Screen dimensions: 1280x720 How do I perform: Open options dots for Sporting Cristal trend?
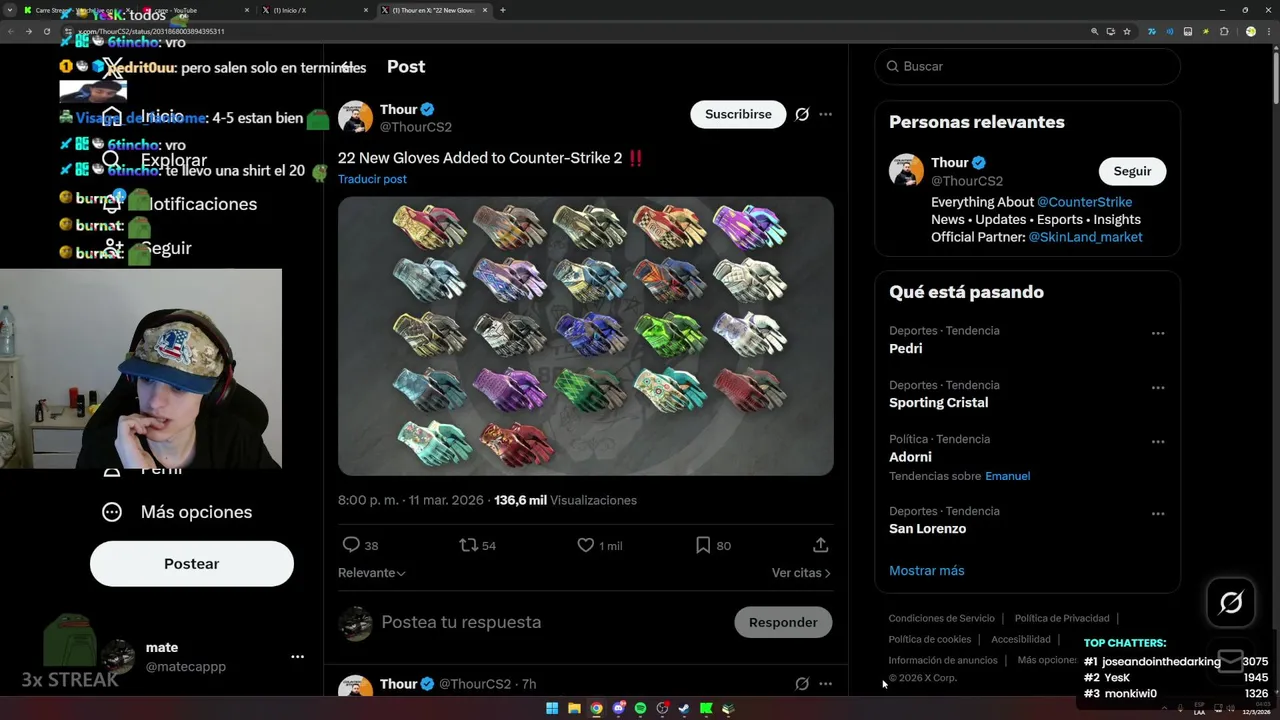click(x=1158, y=387)
